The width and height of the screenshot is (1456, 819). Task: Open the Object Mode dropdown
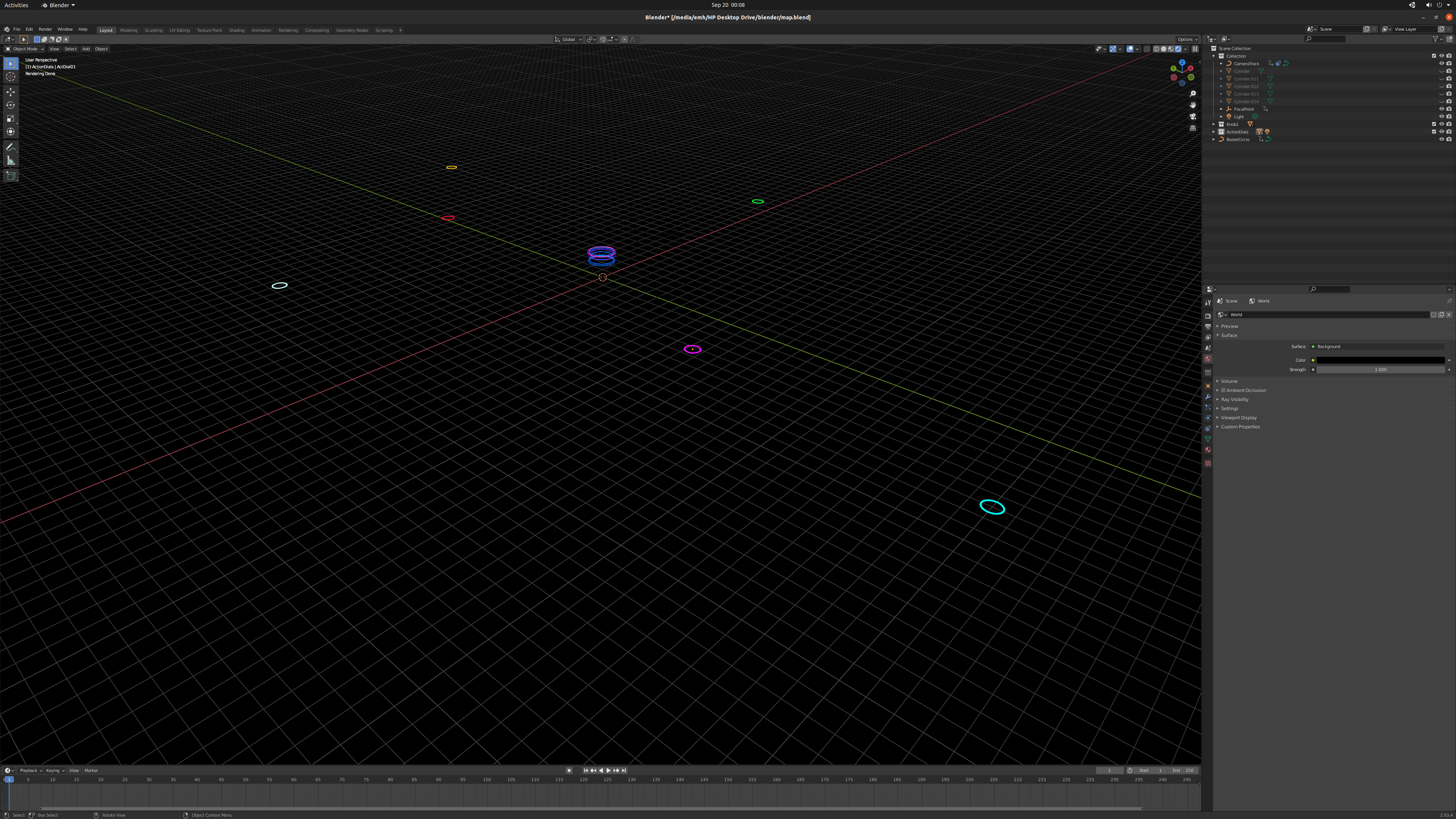click(24, 49)
